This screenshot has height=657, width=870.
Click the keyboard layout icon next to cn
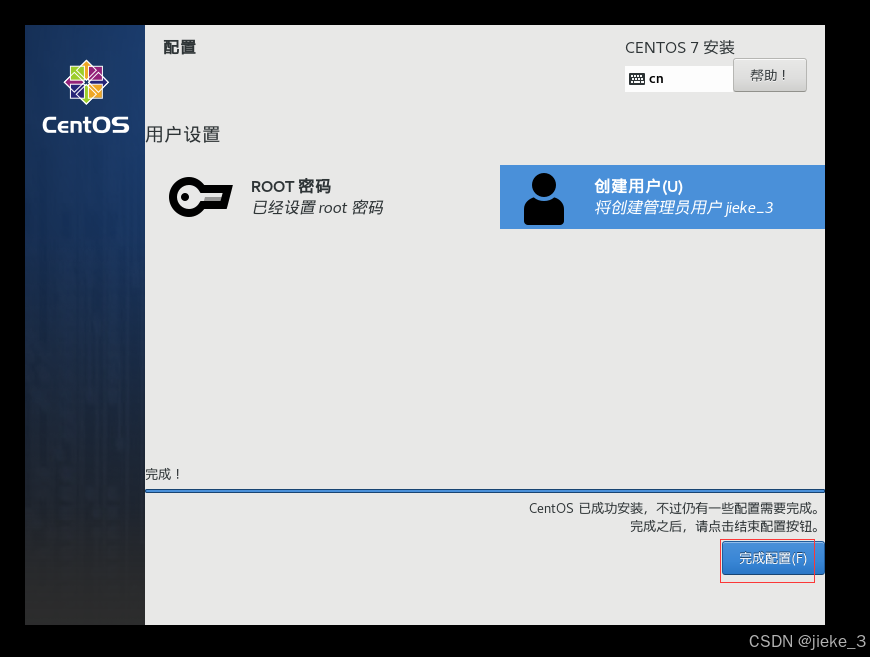(x=636, y=79)
